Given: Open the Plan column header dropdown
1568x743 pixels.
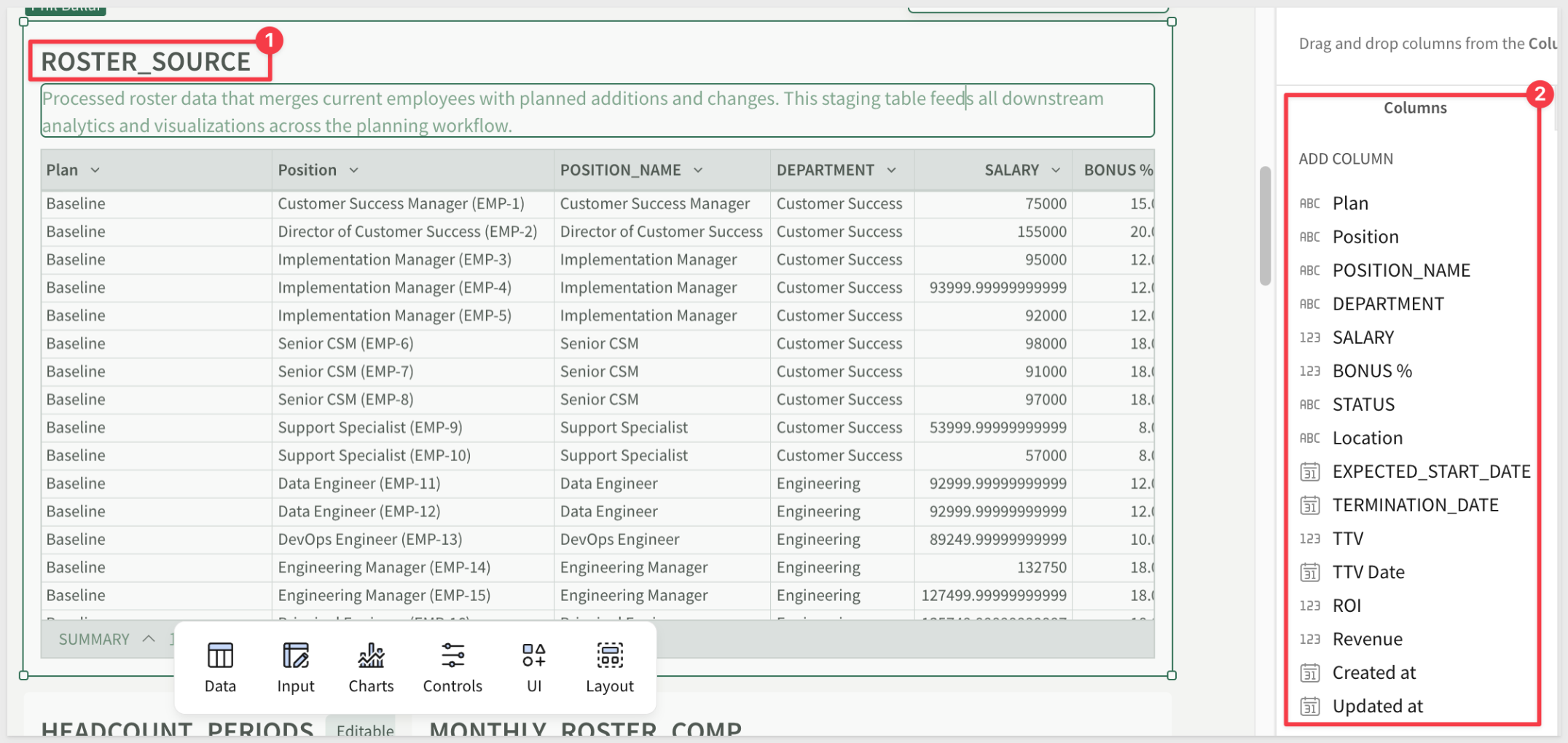Looking at the screenshot, I should click(95, 170).
